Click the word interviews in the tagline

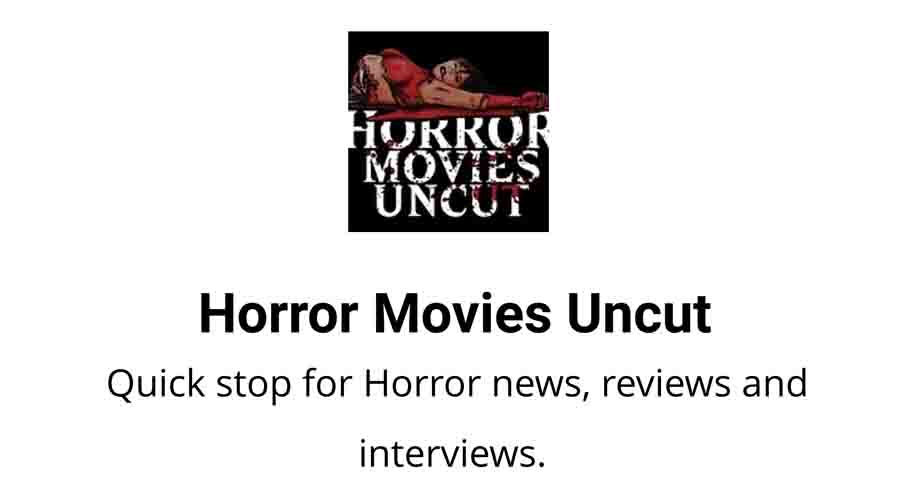(x=452, y=454)
